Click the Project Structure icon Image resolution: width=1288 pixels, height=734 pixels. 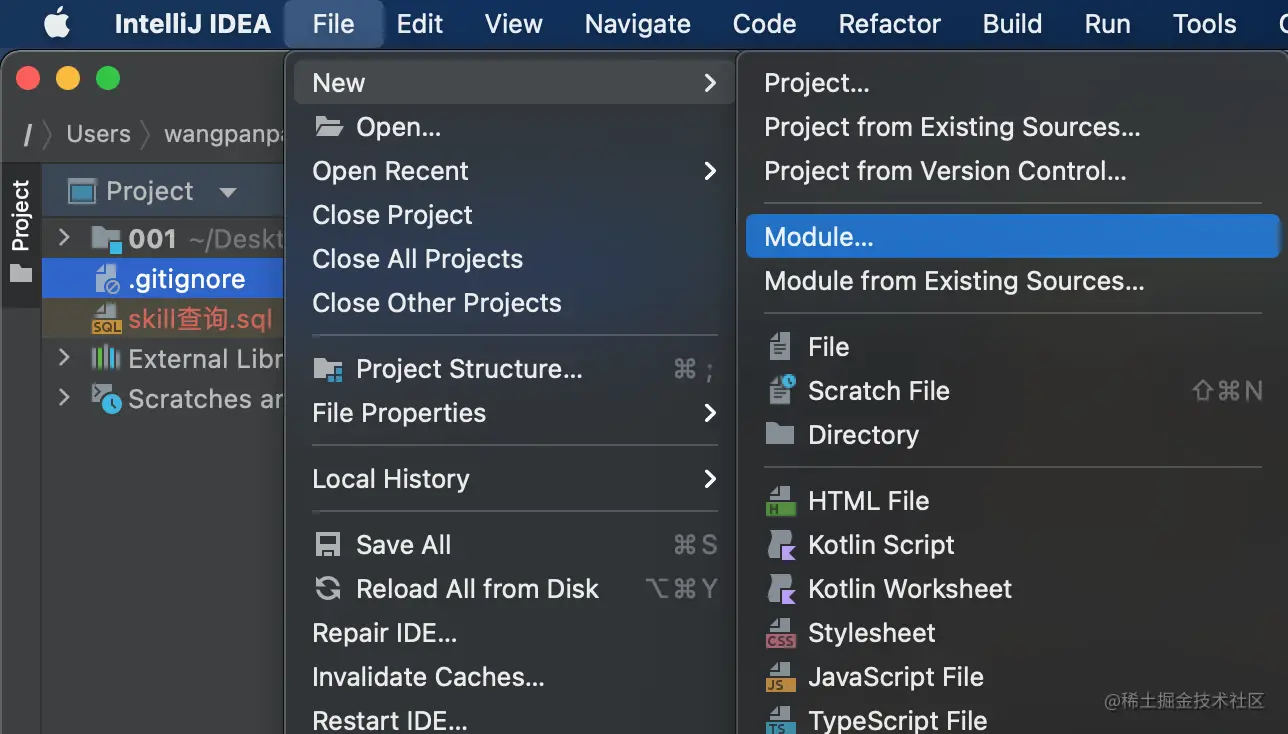pos(328,369)
